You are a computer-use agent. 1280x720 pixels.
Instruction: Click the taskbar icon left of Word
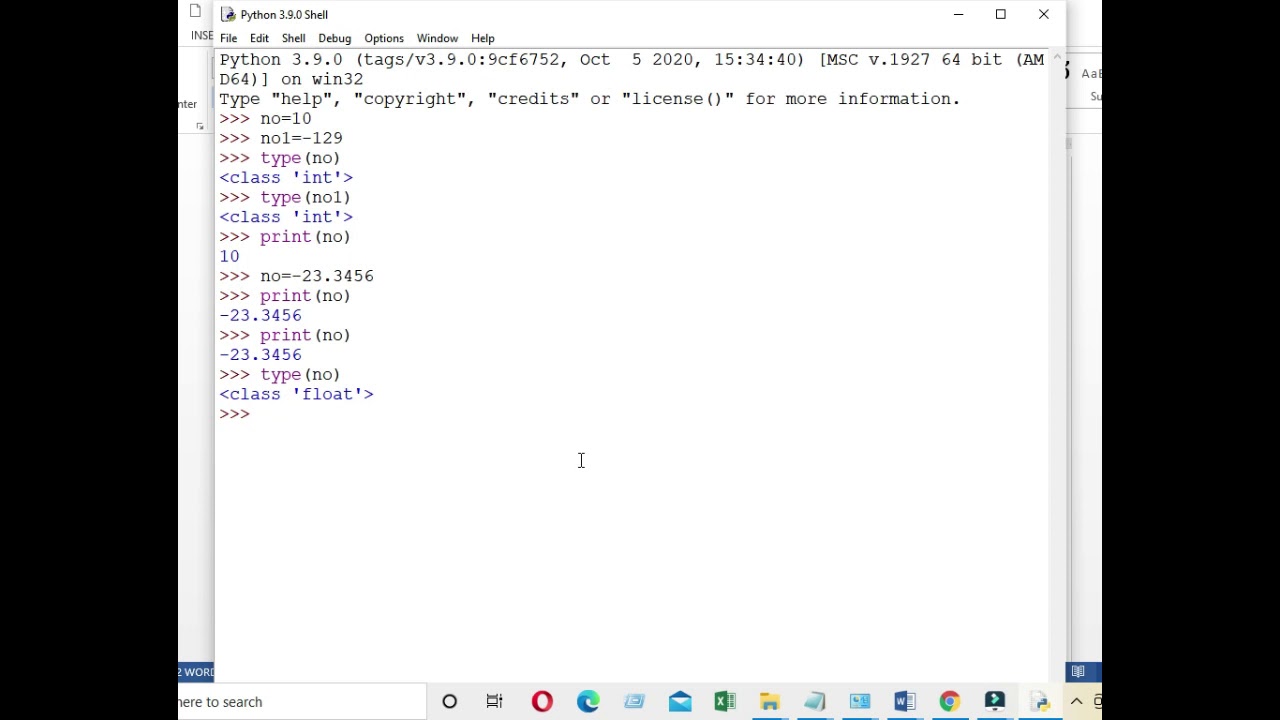click(x=859, y=702)
